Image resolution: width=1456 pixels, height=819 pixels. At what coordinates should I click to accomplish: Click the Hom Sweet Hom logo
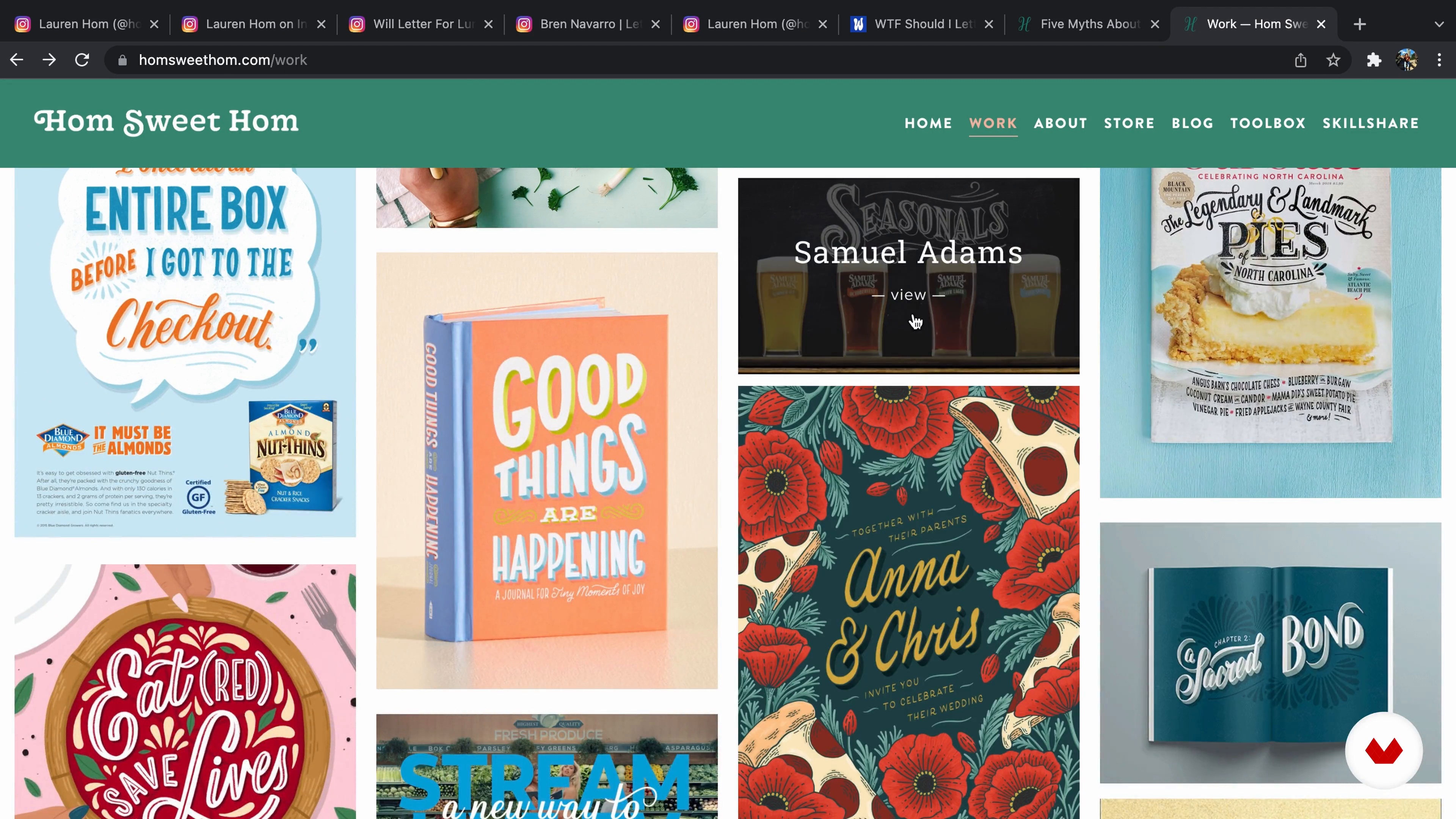pyautogui.click(x=166, y=122)
